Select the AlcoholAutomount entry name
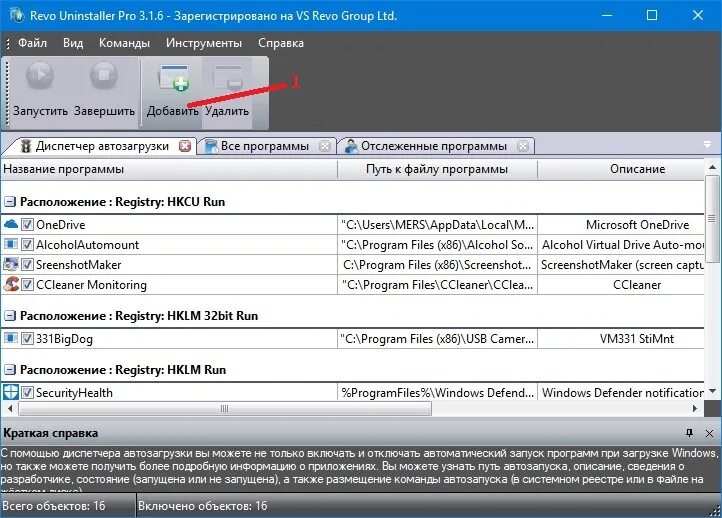This screenshot has height=518, width=722. point(87,244)
